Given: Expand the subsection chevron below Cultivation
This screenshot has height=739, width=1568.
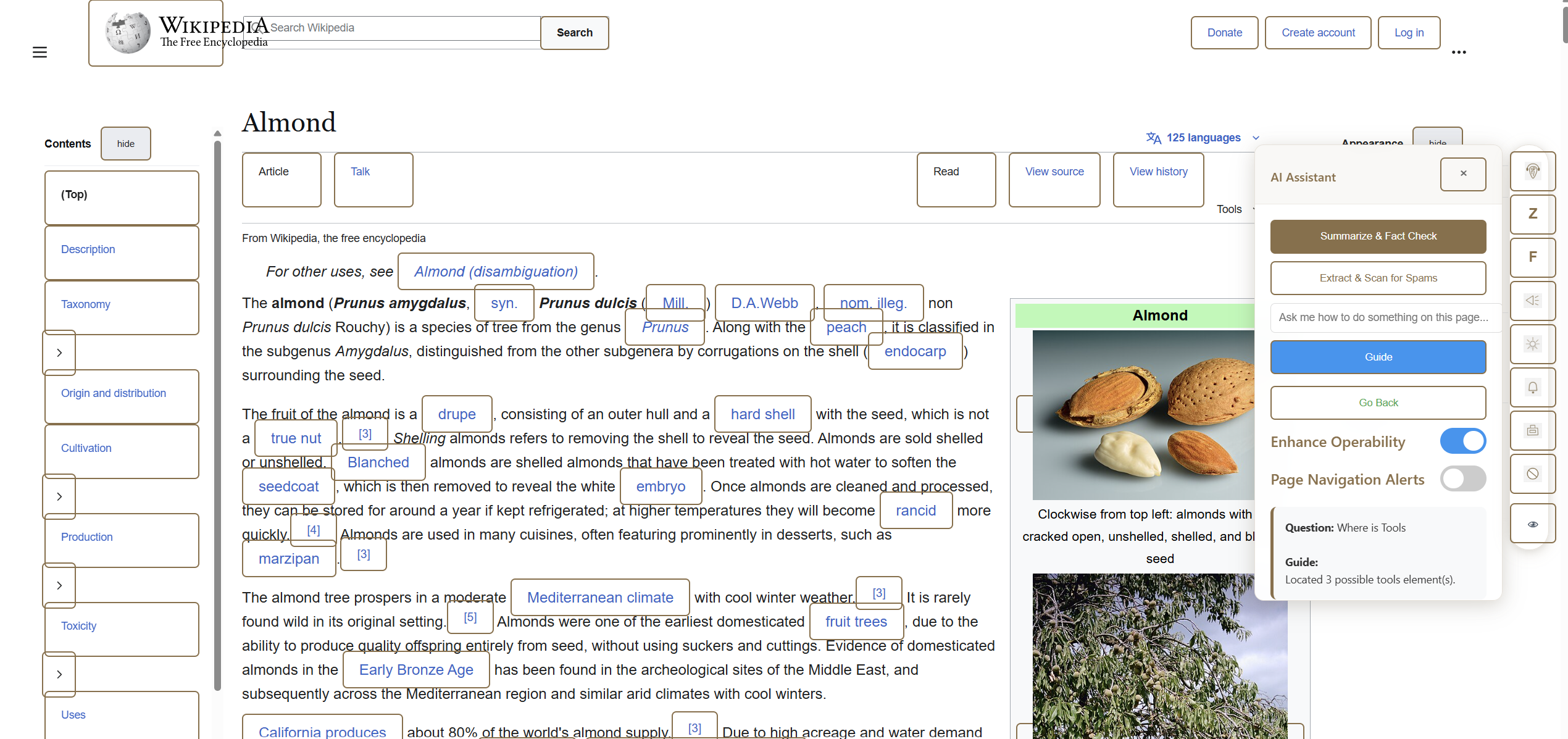Looking at the screenshot, I should (x=59, y=496).
